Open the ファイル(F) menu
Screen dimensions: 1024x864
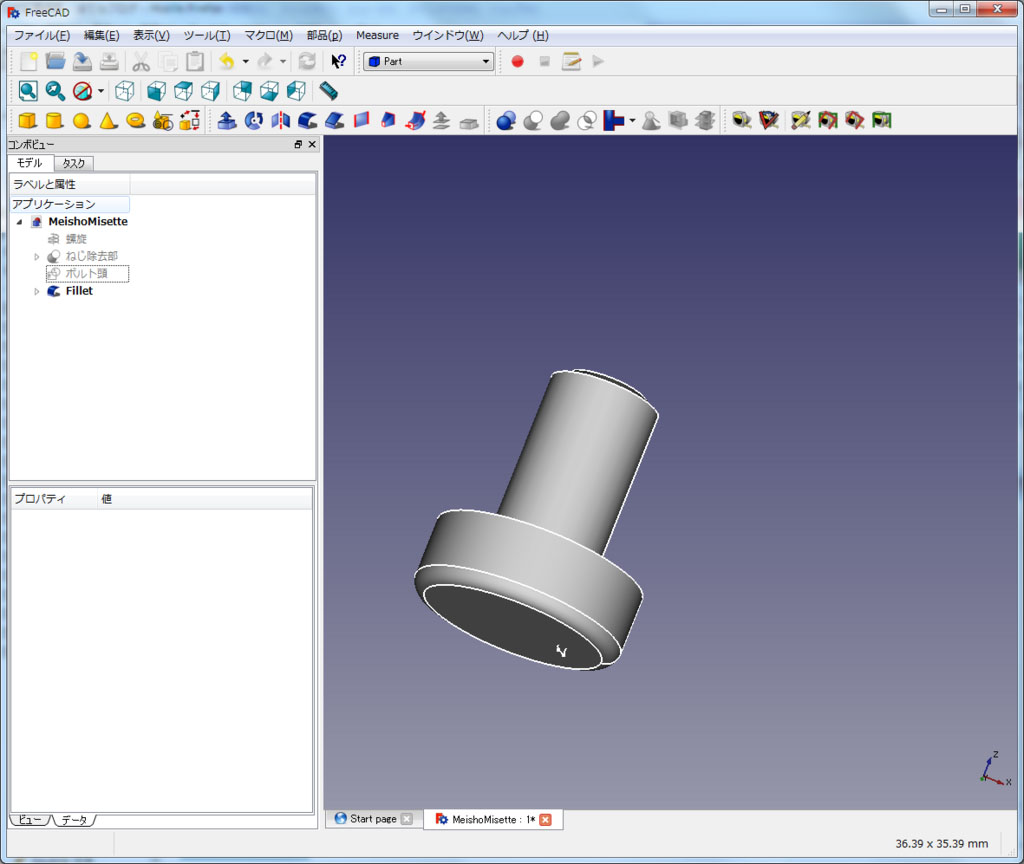[x=42, y=35]
